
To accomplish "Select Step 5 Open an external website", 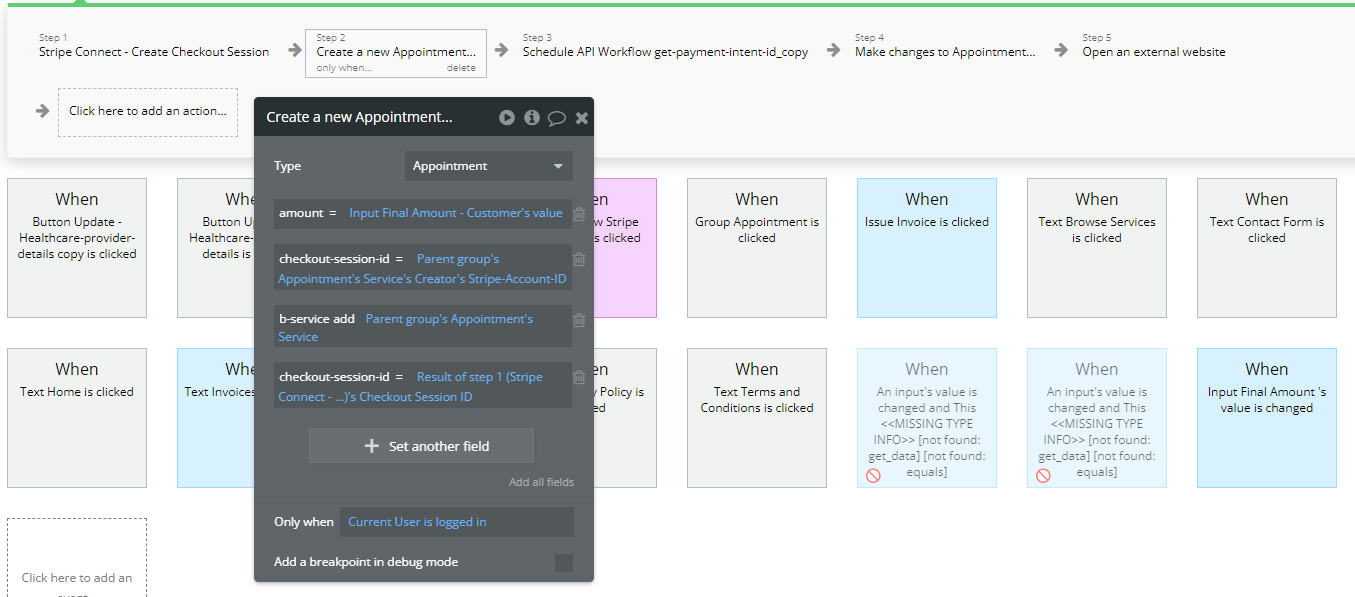I will pyautogui.click(x=1153, y=52).
